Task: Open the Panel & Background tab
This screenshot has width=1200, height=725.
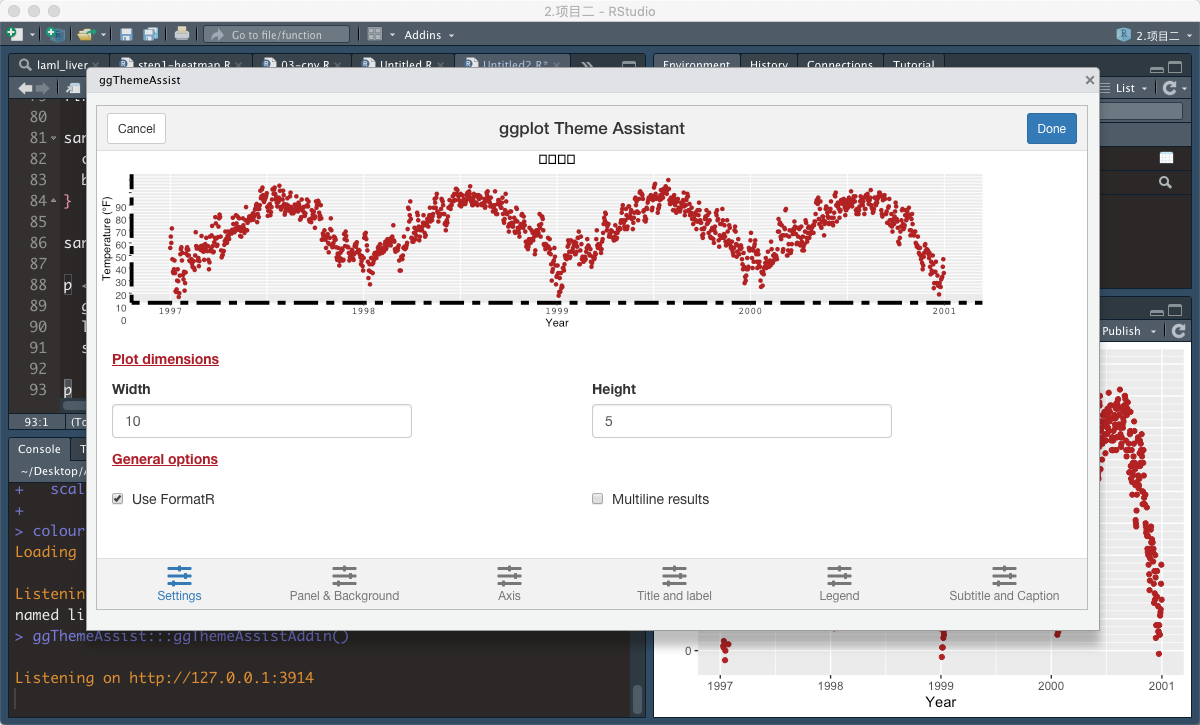Action: point(344,583)
